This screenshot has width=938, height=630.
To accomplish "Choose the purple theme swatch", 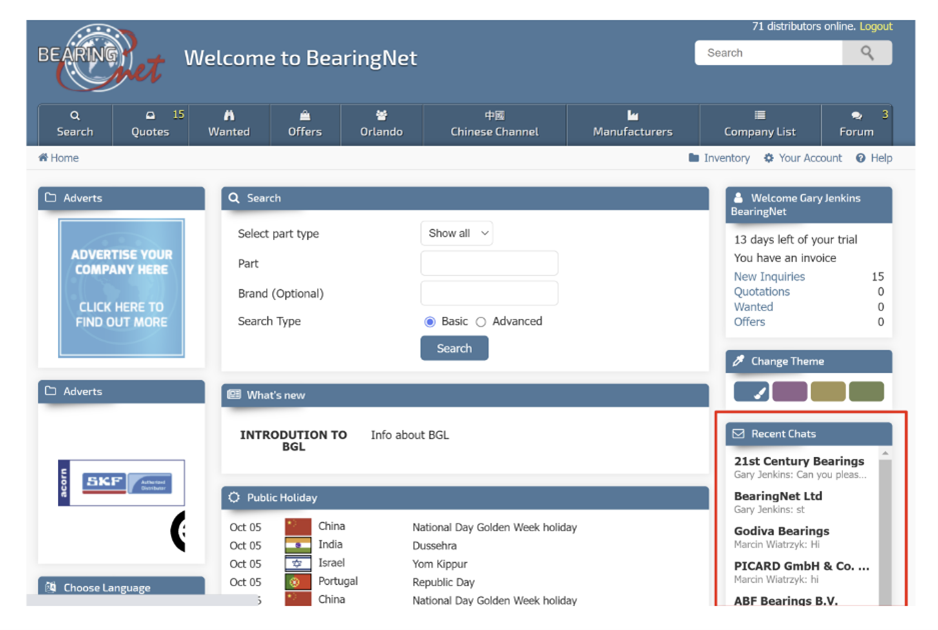I will click(790, 391).
